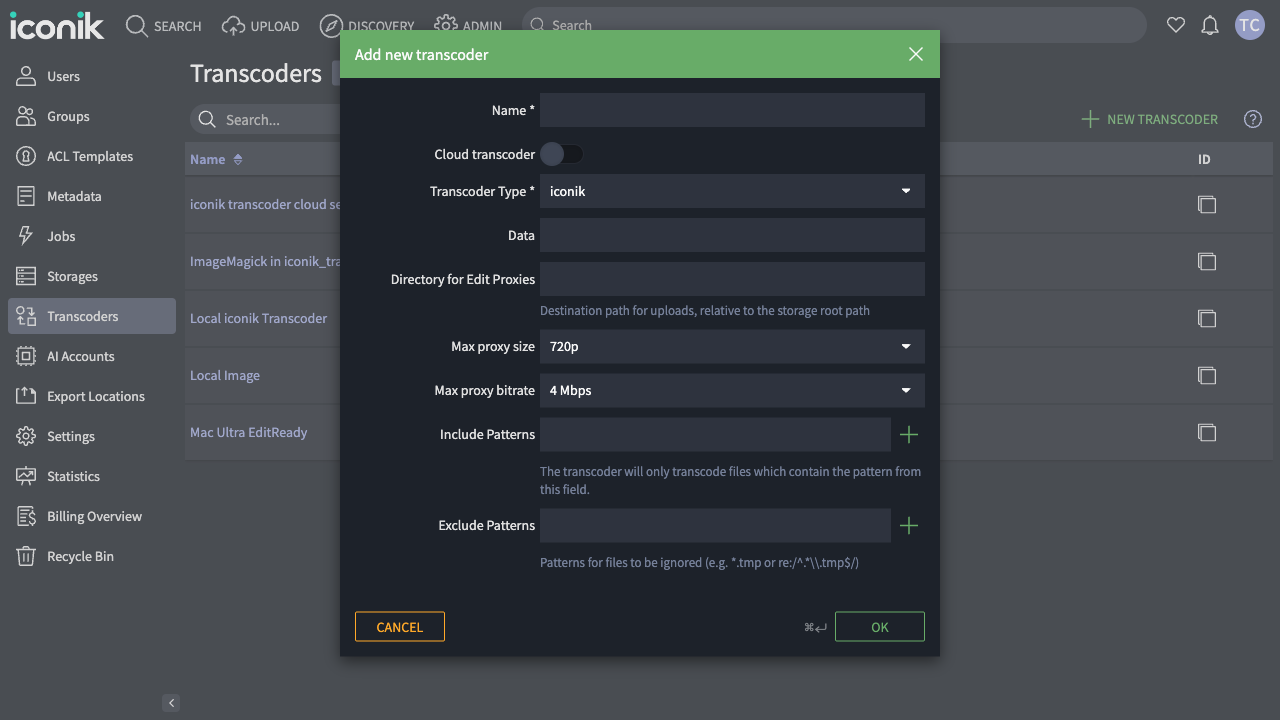Open the Max proxy size dropdown
1280x720 pixels.
tap(732, 346)
